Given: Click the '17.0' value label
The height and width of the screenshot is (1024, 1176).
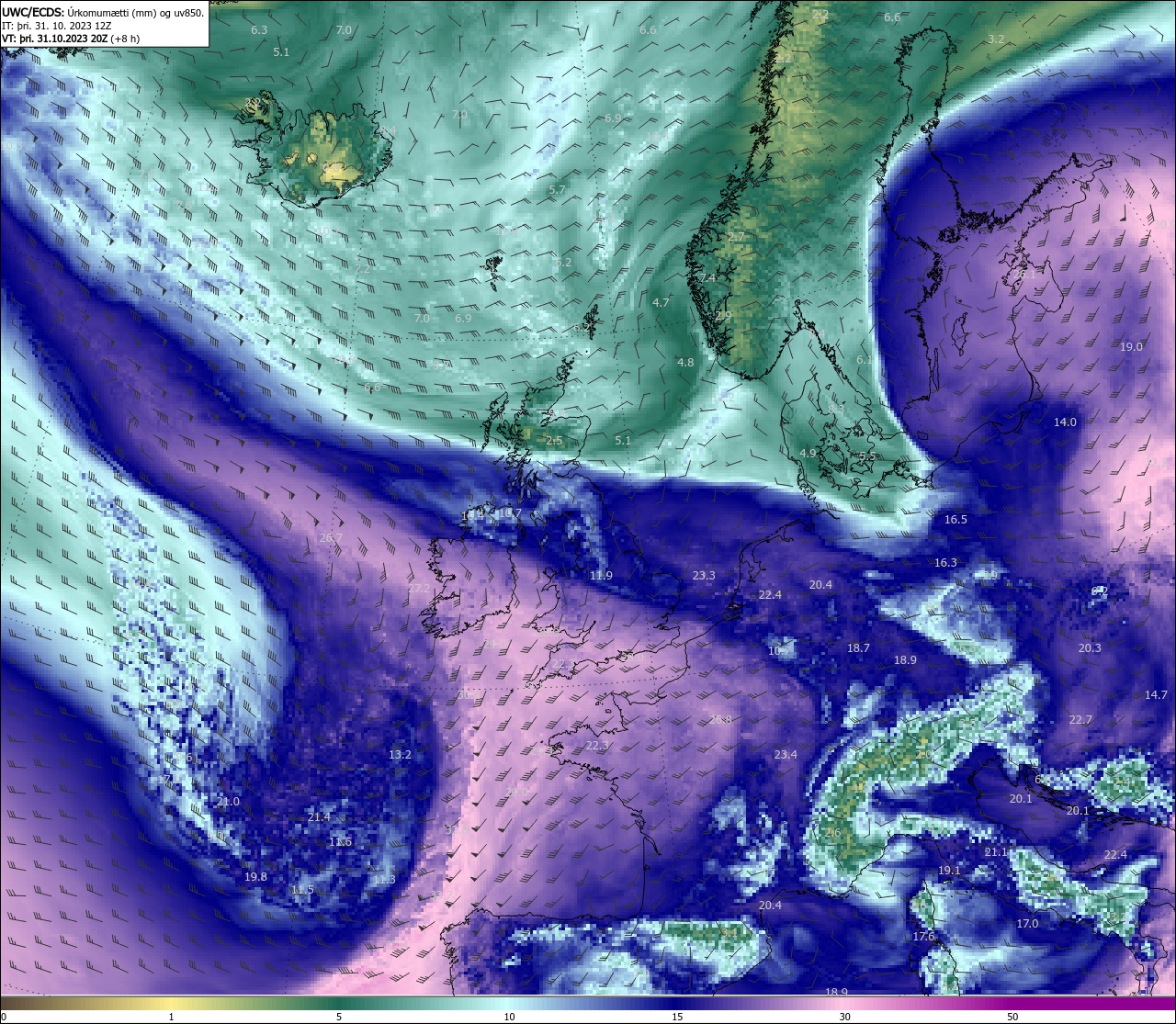Looking at the screenshot, I should tap(1027, 924).
